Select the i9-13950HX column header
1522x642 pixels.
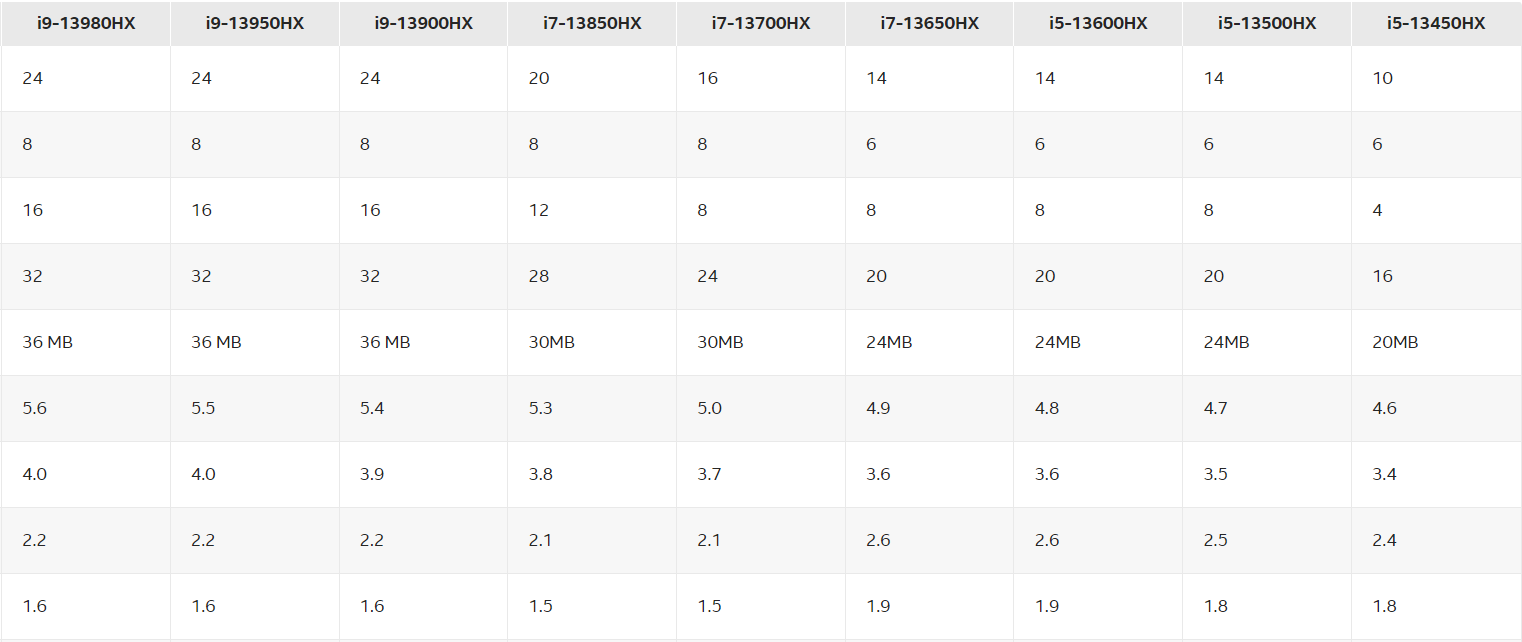click(254, 23)
